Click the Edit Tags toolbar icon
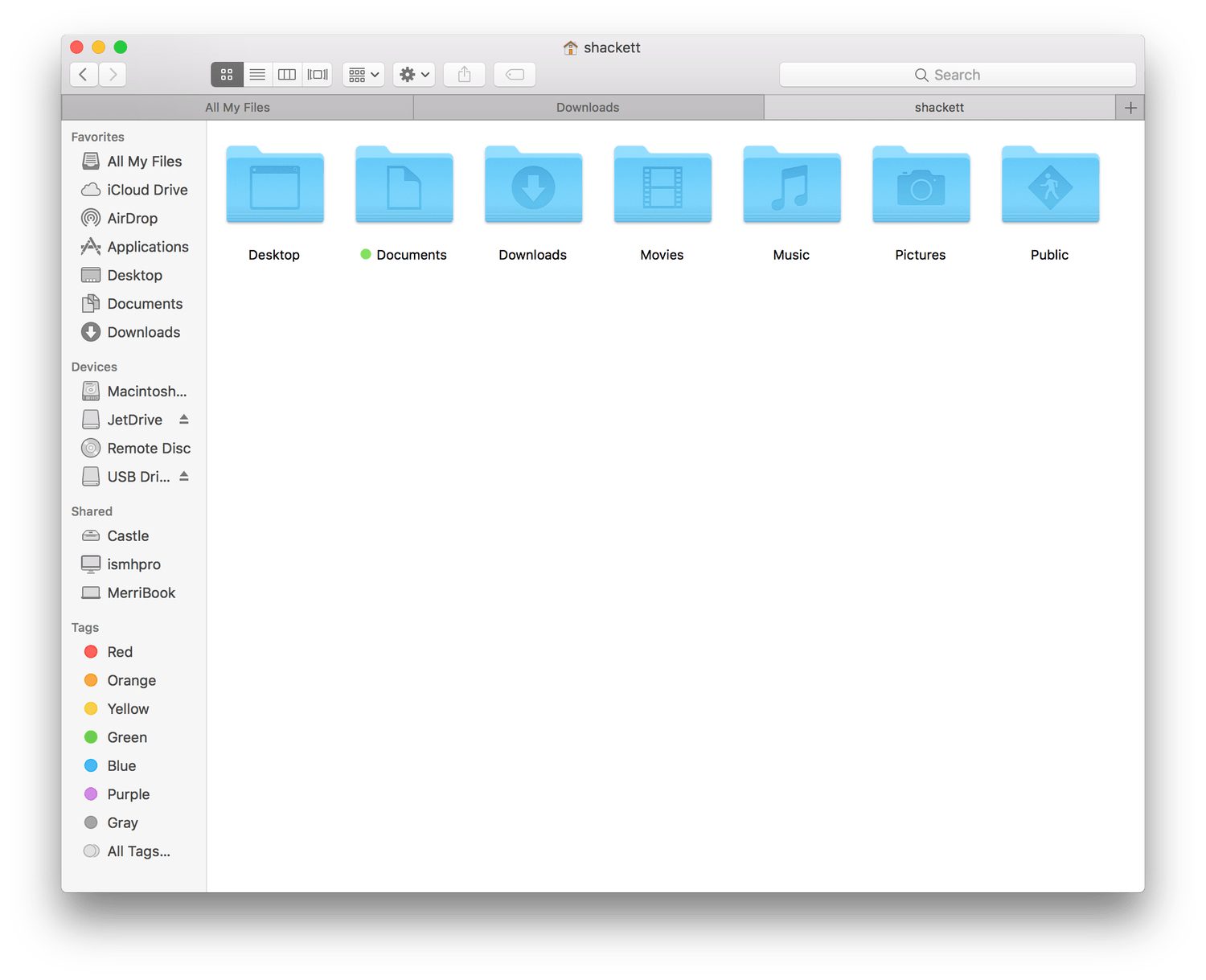The image size is (1206, 980). (x=515, y=75)
